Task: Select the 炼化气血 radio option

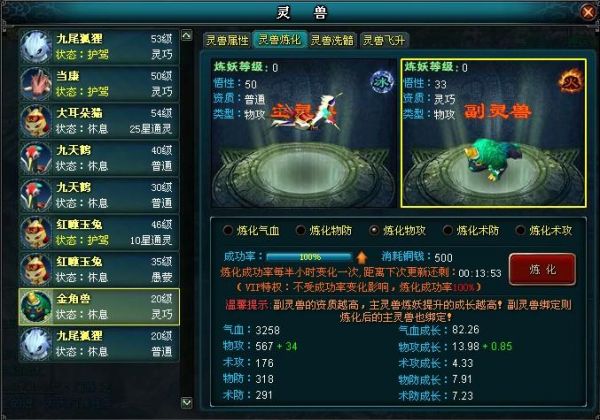Action: click(x=228, y=230)
